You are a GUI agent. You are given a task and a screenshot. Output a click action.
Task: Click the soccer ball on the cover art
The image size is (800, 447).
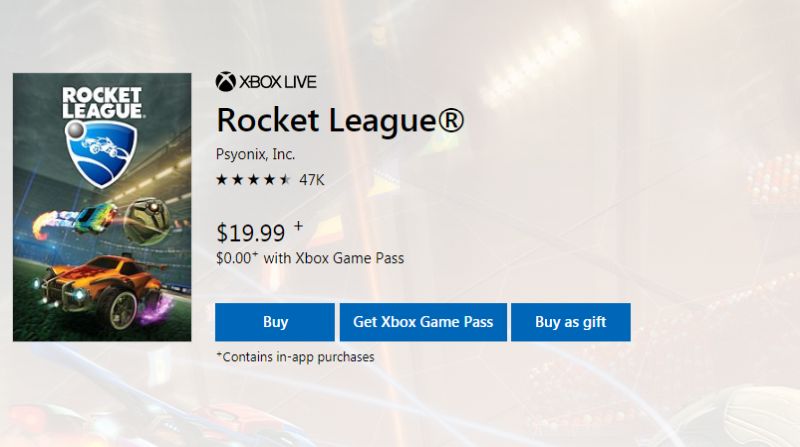coord(143,214)
